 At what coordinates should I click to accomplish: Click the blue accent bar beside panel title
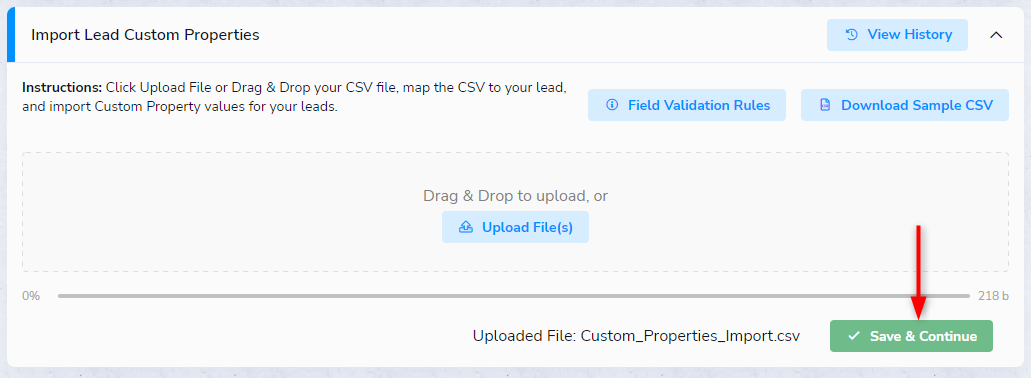pos(11,35)
